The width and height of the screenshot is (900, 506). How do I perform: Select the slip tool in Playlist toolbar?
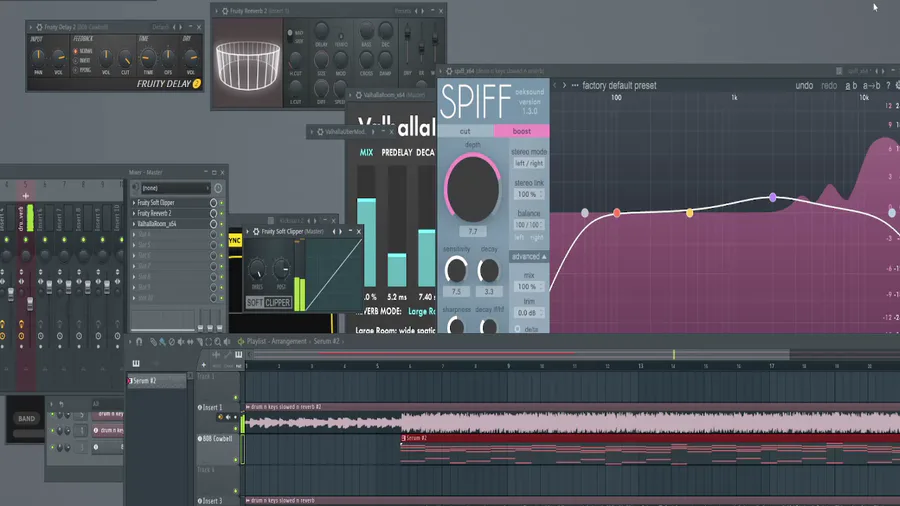190,341
